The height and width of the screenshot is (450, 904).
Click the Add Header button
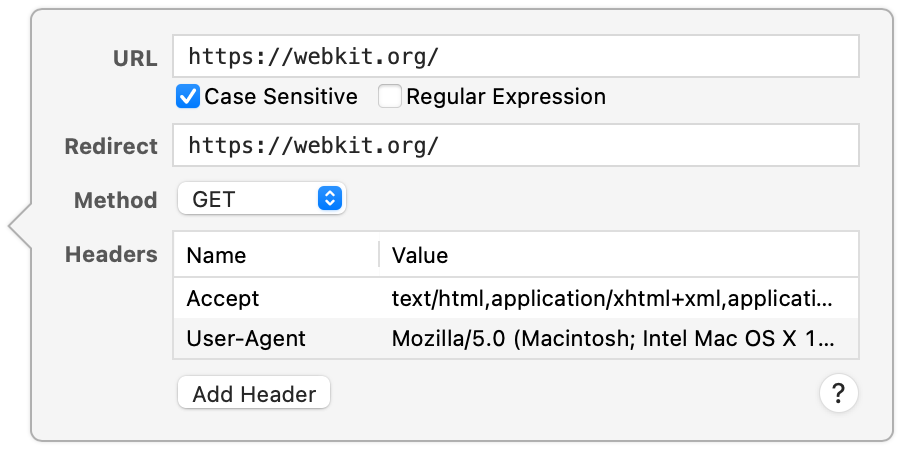click(x=254, y=394)
